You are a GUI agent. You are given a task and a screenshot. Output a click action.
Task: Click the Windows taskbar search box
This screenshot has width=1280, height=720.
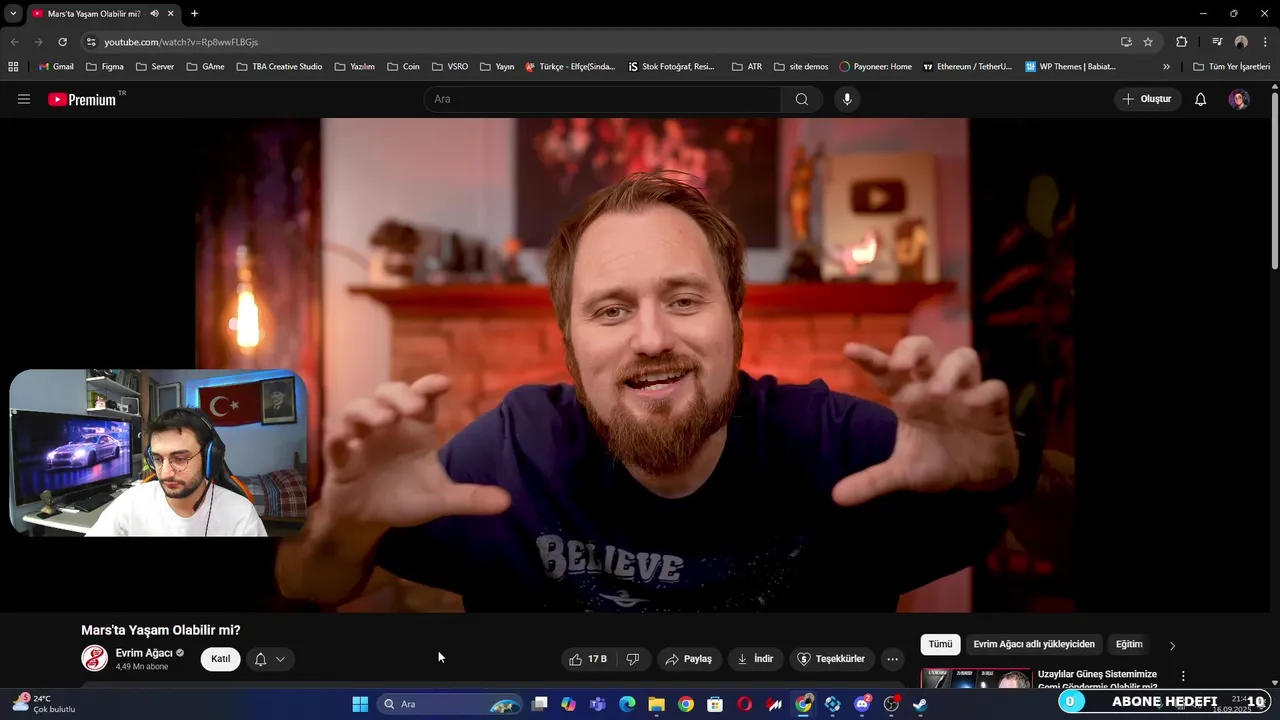(x=450, y=704)
